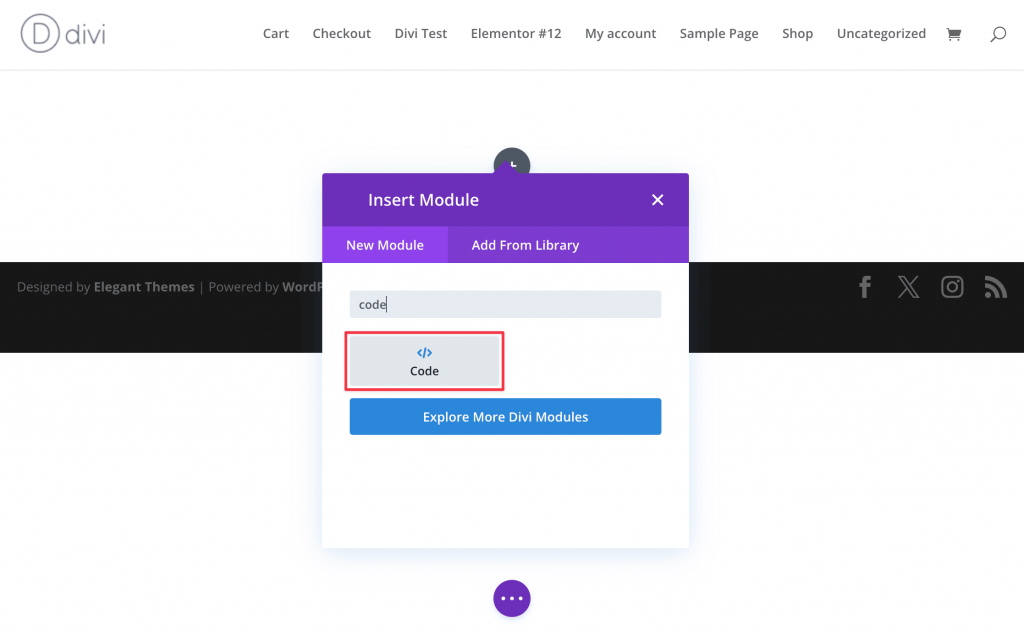1024x636 pixels.
Task: Follow the Elegant Themes footer link
Action: [x=144, y=287]
